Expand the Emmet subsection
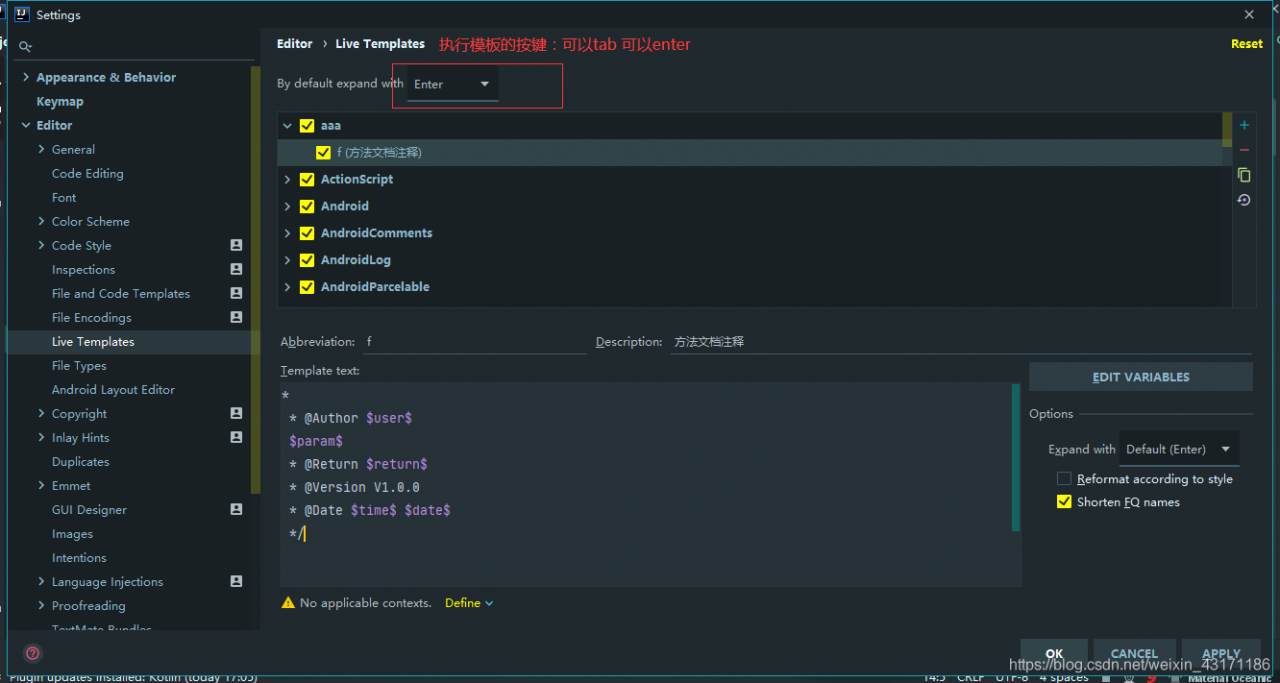 pyautogui.click(x=41, y=485)
